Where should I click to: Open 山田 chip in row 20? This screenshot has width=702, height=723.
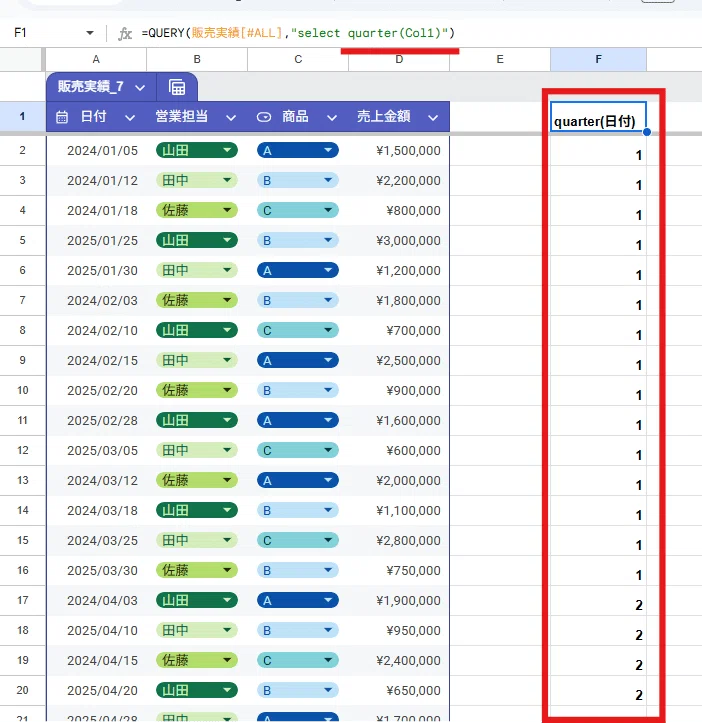(x=196, y=690)
